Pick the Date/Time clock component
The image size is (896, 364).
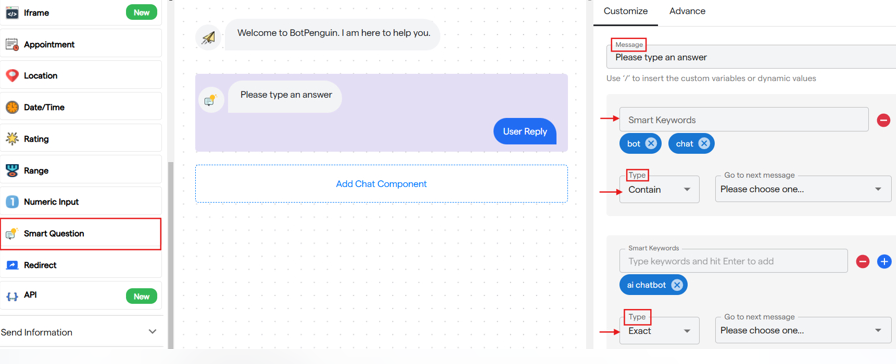point(12,107)
